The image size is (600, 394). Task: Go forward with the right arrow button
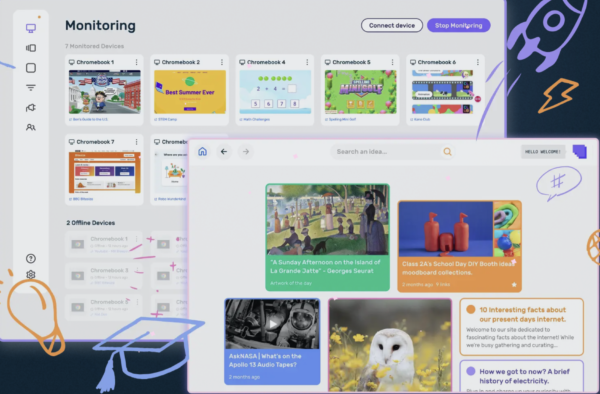[x=246, y=151]
